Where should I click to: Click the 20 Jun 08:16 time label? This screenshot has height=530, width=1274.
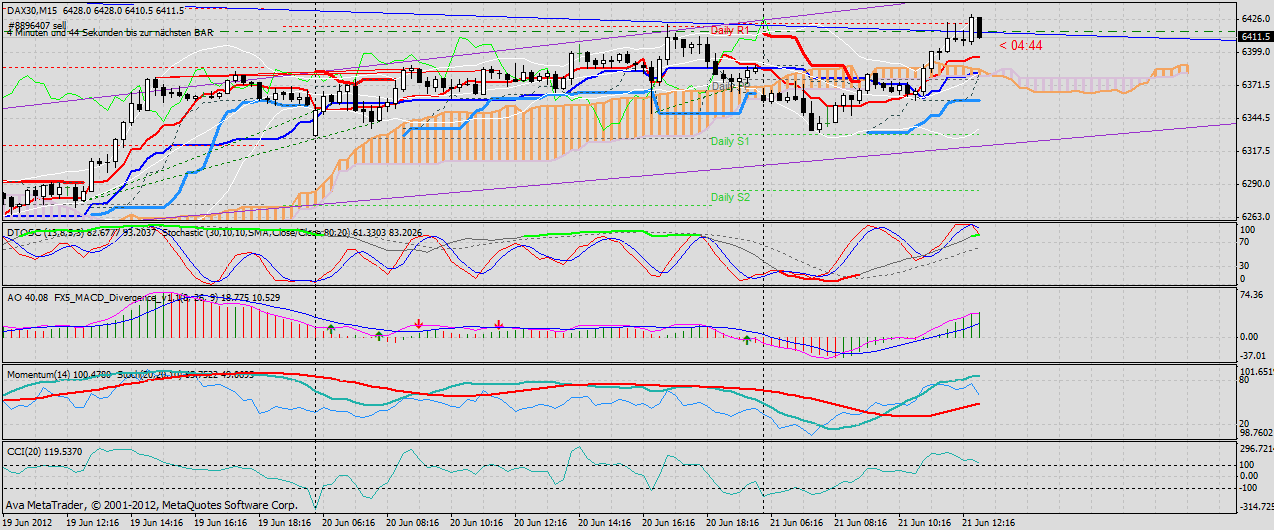[412, 522]
